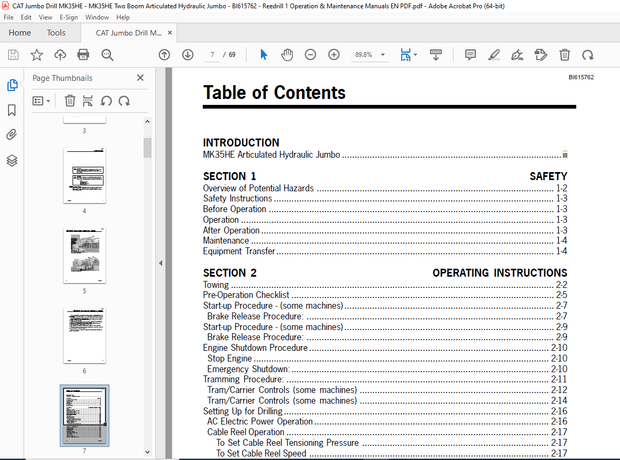Toggle Page Thumbnails panel in left sidebar

(x=12, y=85)
